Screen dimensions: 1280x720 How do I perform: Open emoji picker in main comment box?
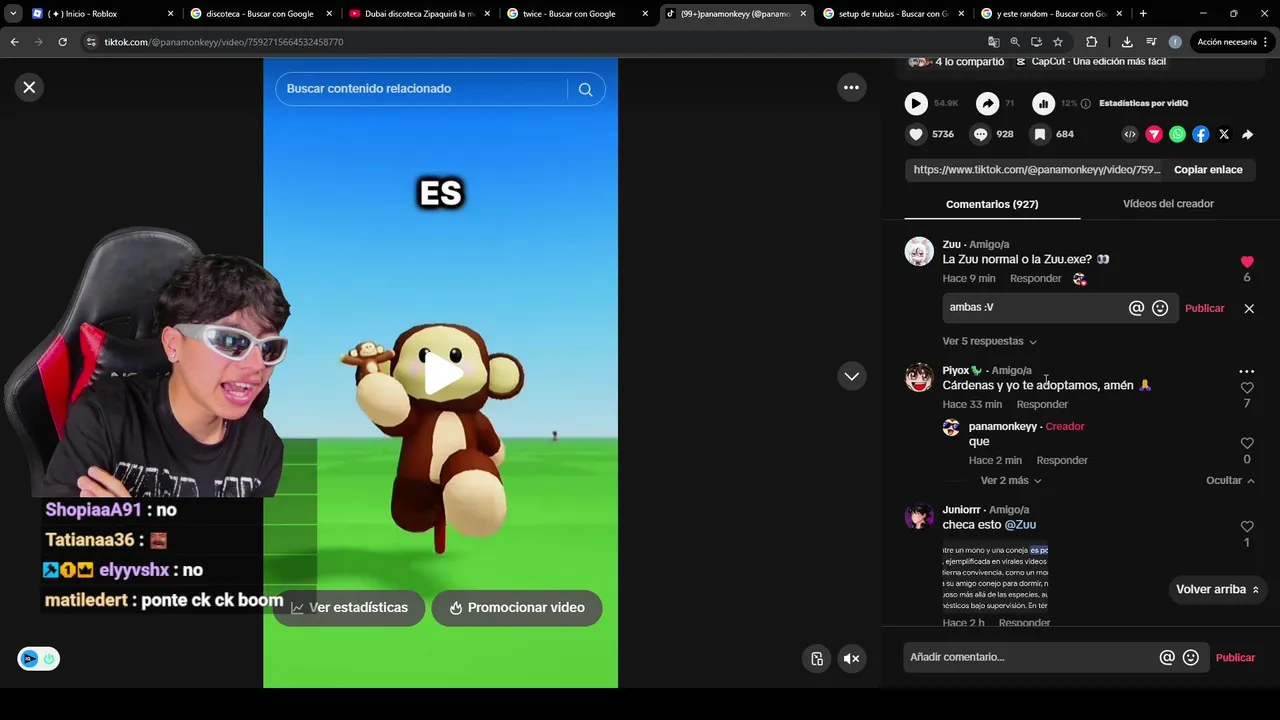click(1190, 658)
